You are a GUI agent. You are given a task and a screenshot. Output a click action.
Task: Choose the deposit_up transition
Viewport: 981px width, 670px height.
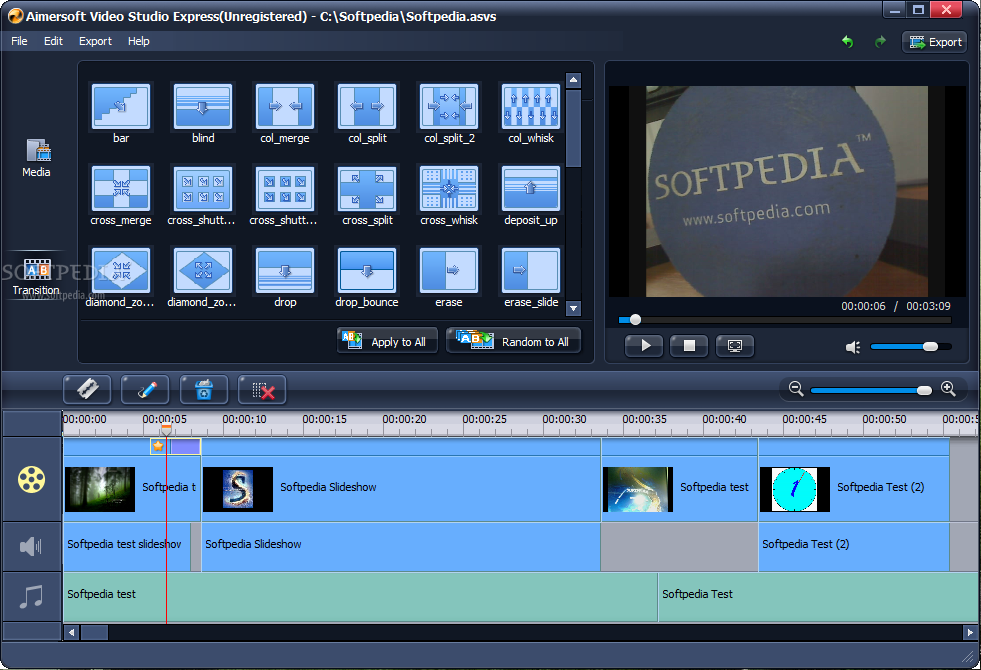pos(531,188)
